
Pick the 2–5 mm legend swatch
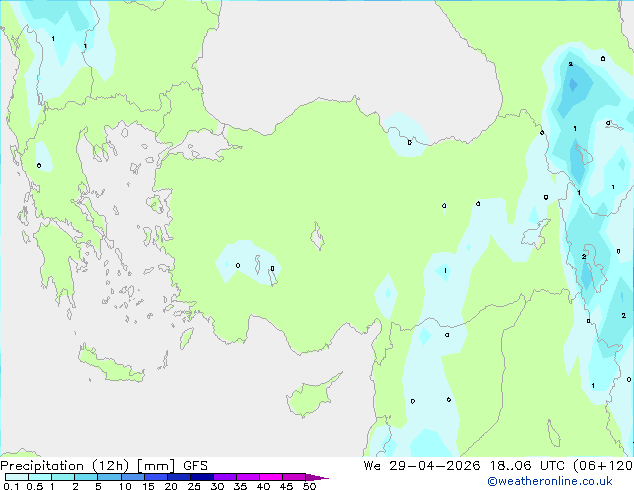(x=86, y=477)
